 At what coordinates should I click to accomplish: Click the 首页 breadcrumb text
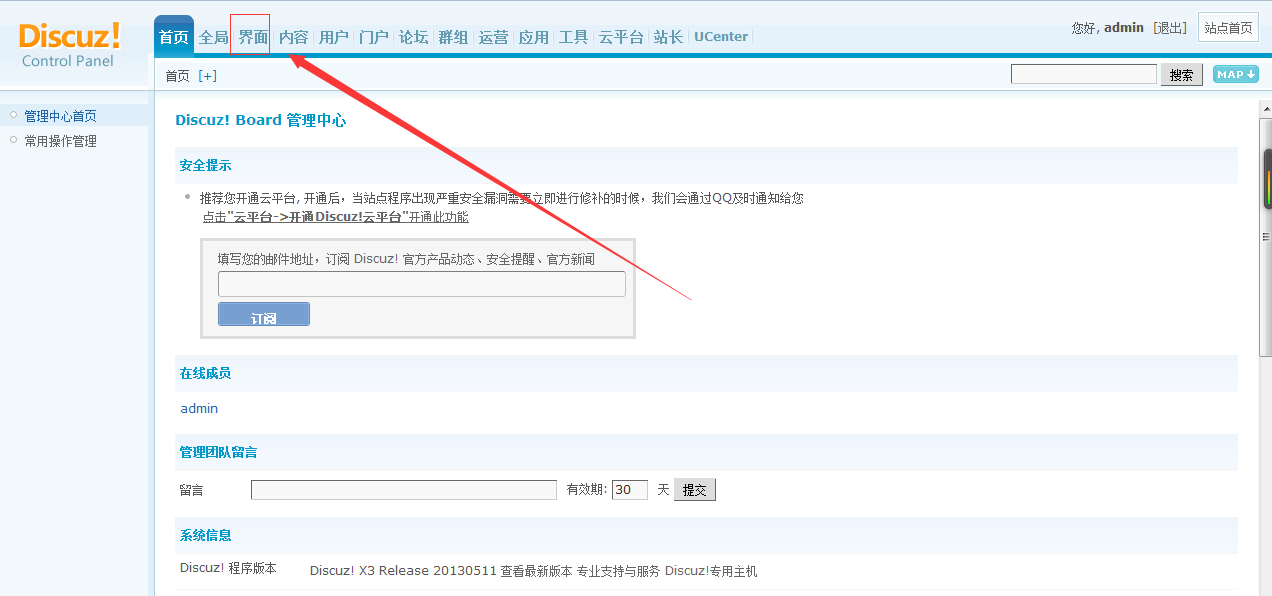tap(177, 76)
